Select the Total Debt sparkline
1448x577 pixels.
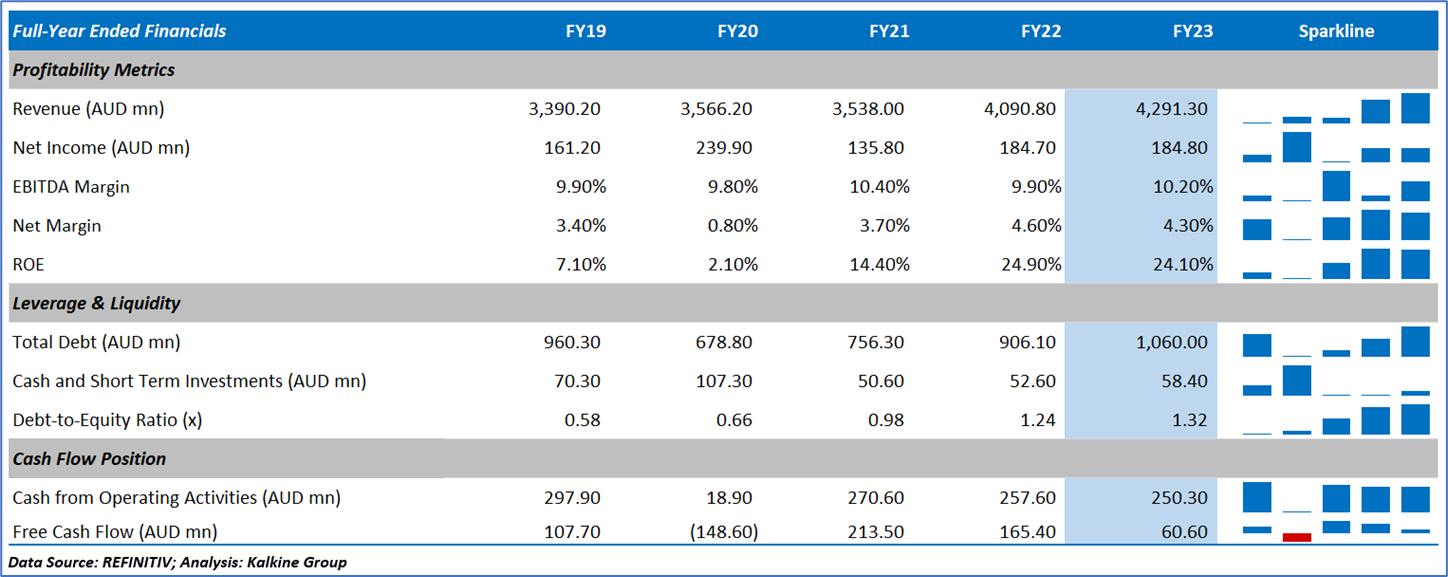pyautogui.click(x=1336, y=342)
